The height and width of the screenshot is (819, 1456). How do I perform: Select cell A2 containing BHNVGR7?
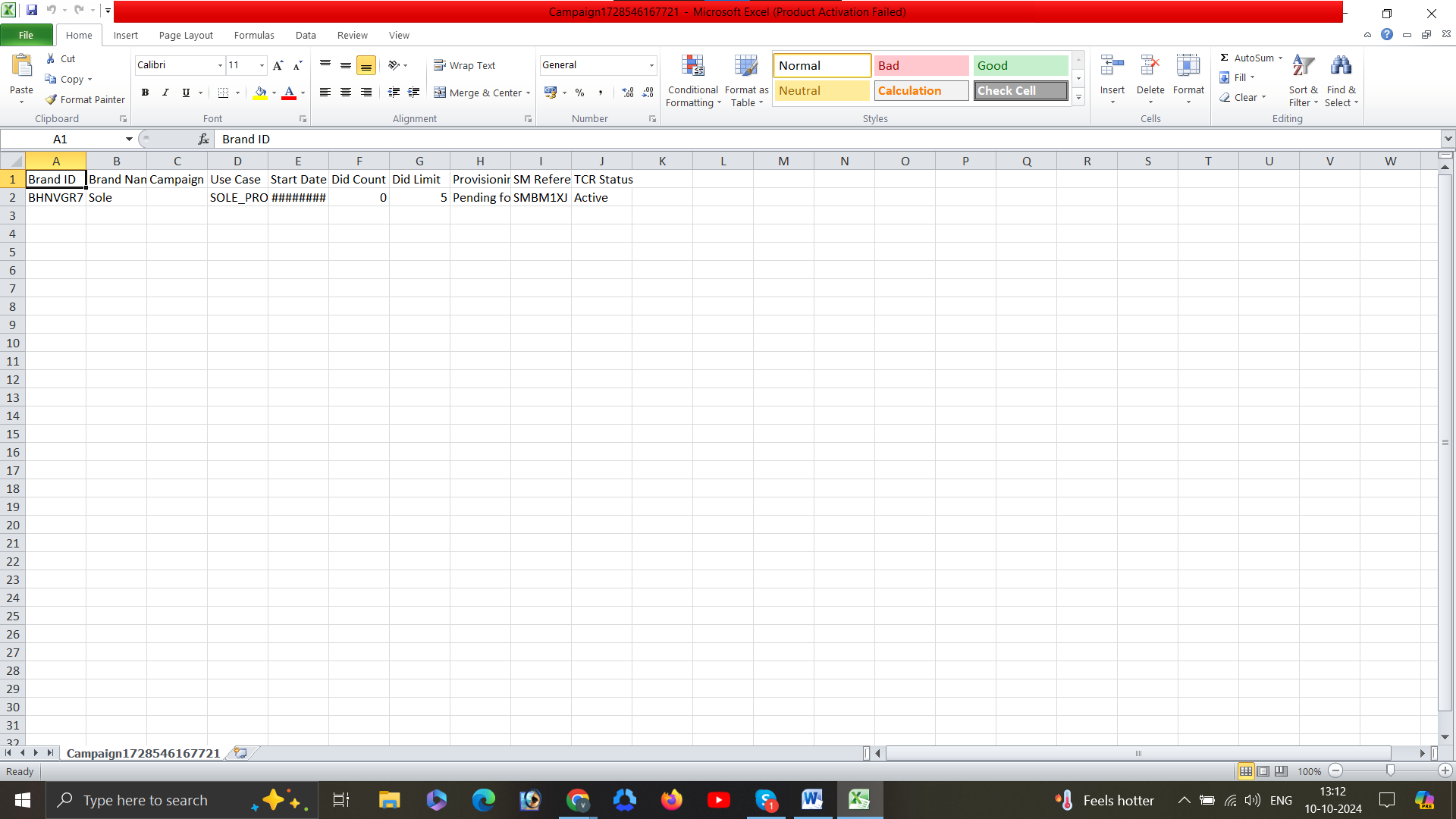click(x=55, y=197)
